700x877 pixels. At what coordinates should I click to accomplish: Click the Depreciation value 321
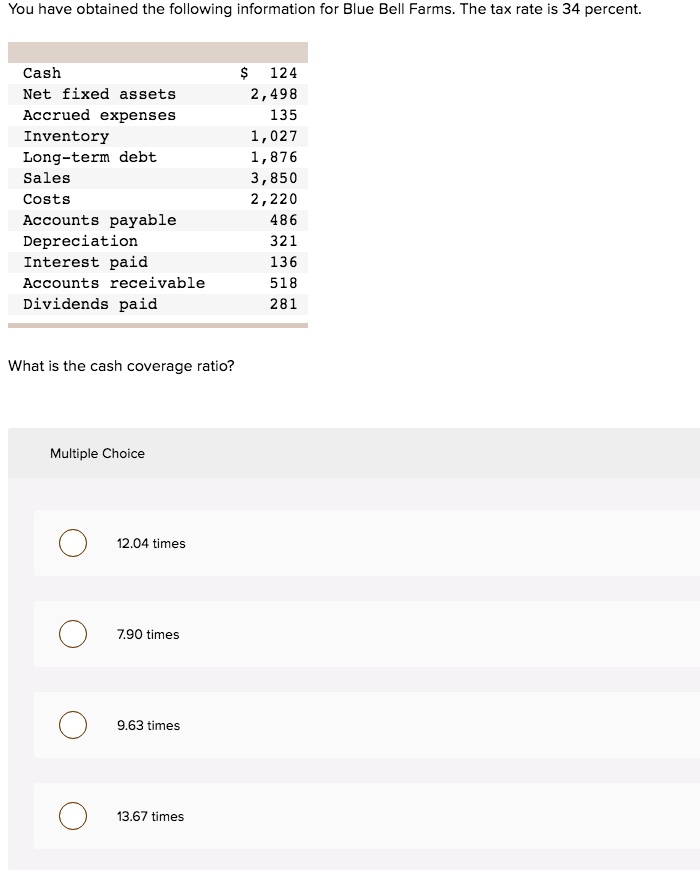(283, 241)
